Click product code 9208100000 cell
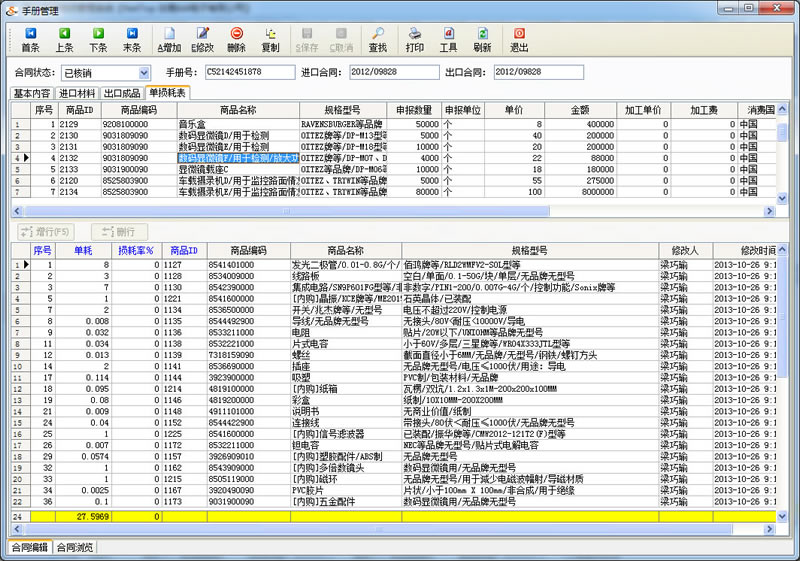This screenshot has height=561, width=800. click(x=139, y=124)
